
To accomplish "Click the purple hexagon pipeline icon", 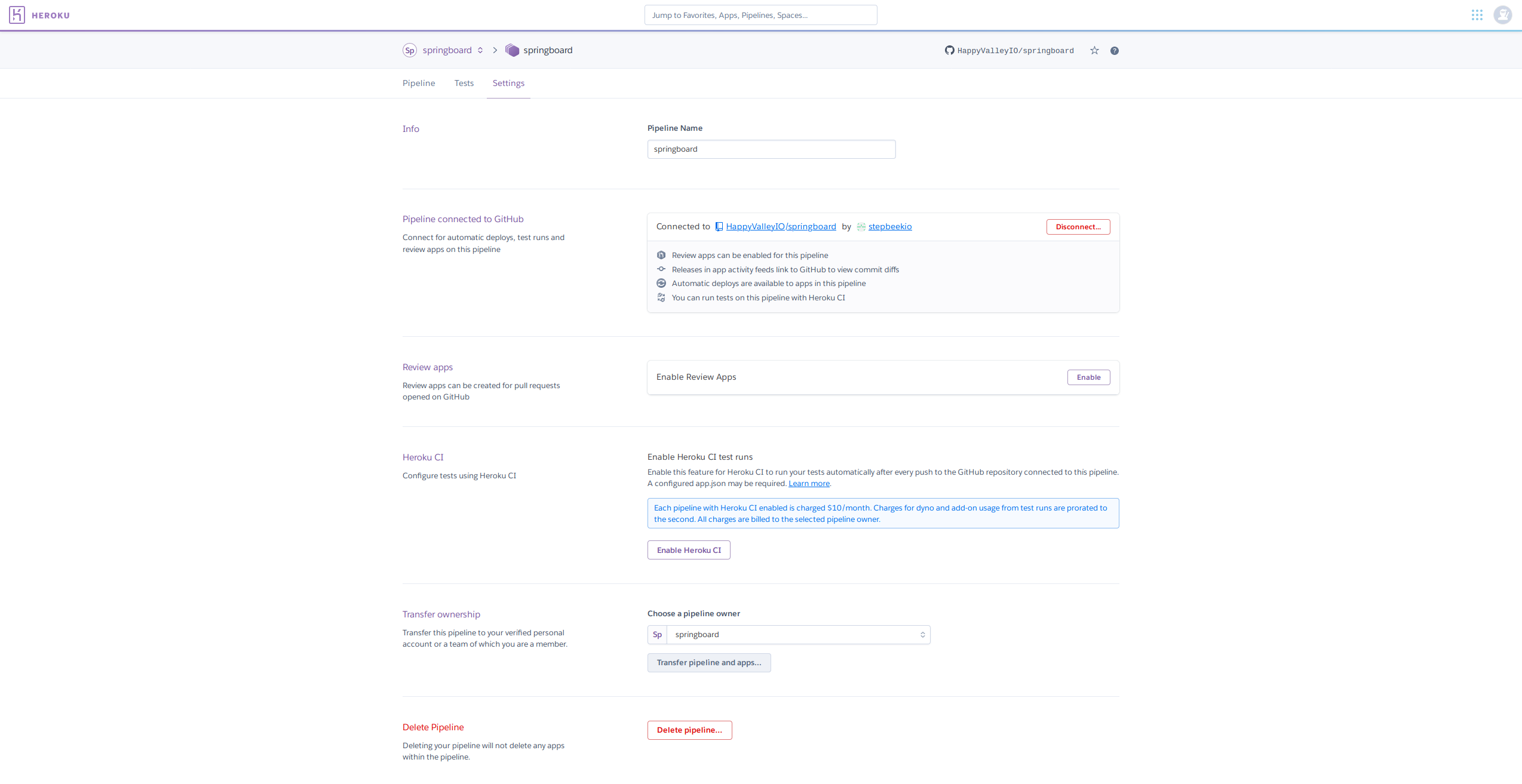I will (x=512, y=50).
